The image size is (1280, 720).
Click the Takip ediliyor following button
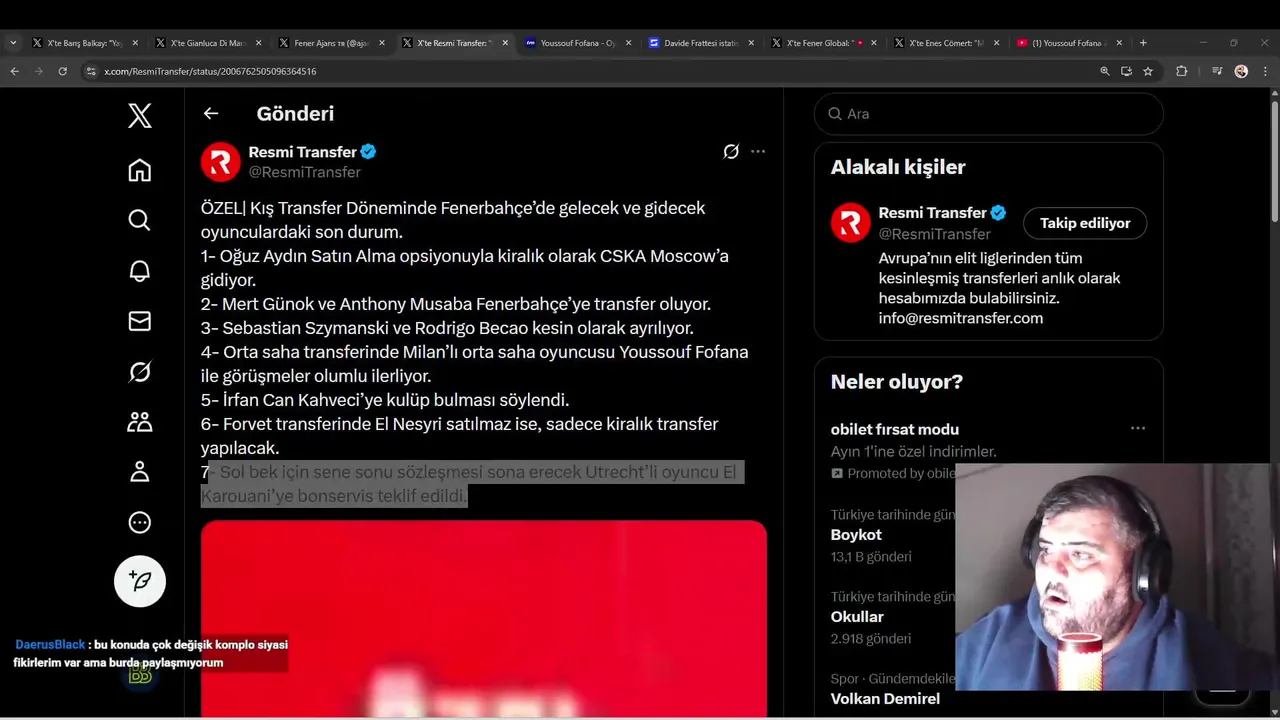(x=1085, y=223)
